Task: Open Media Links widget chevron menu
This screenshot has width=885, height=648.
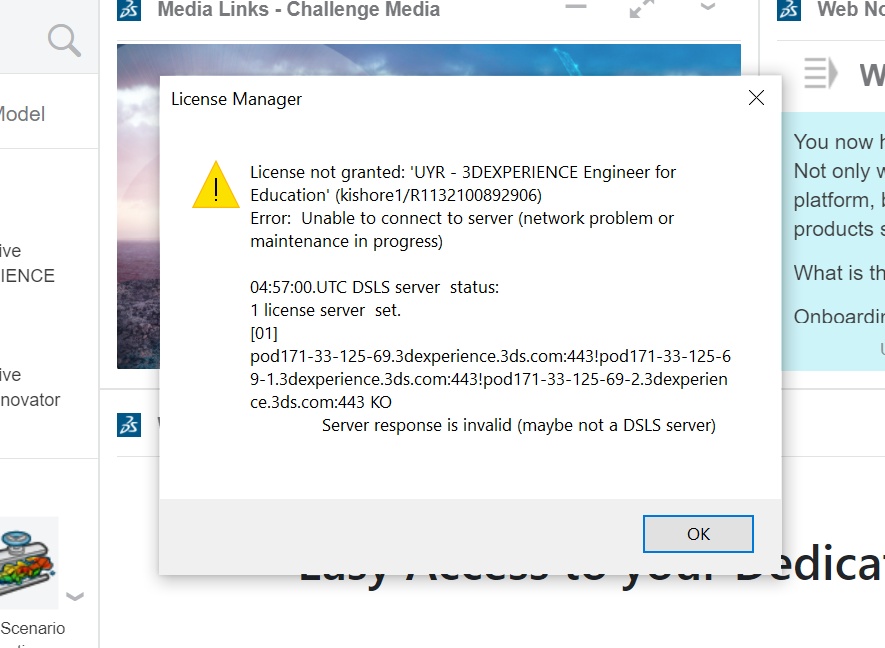Action: (x=708, y=8)
